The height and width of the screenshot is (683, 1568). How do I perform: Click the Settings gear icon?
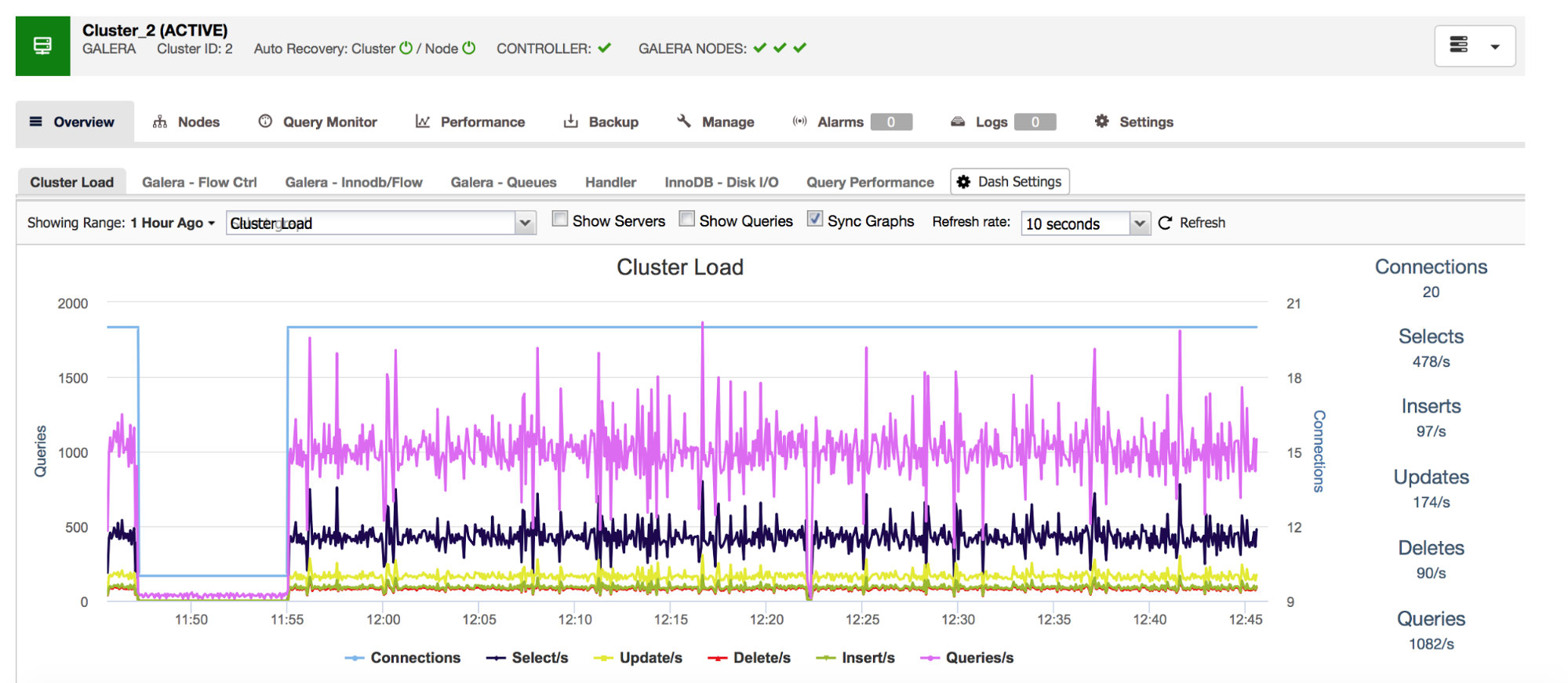coord(1102,121)
